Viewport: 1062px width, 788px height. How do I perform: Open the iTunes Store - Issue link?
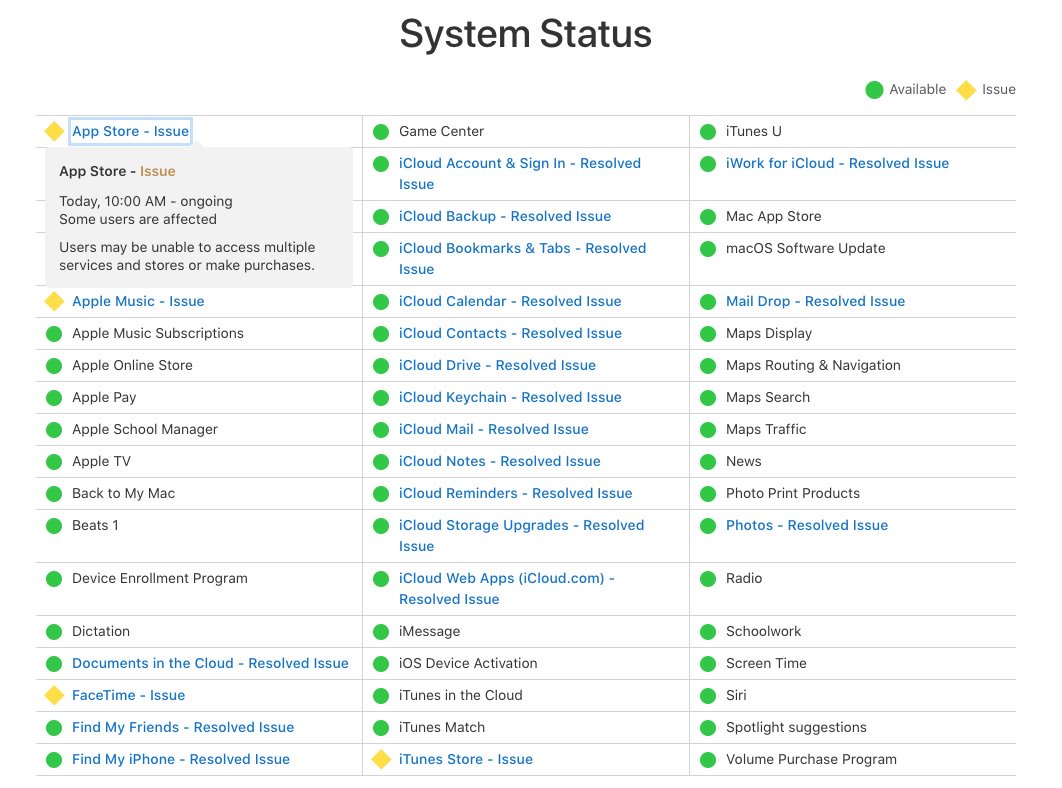click(466, 760)
